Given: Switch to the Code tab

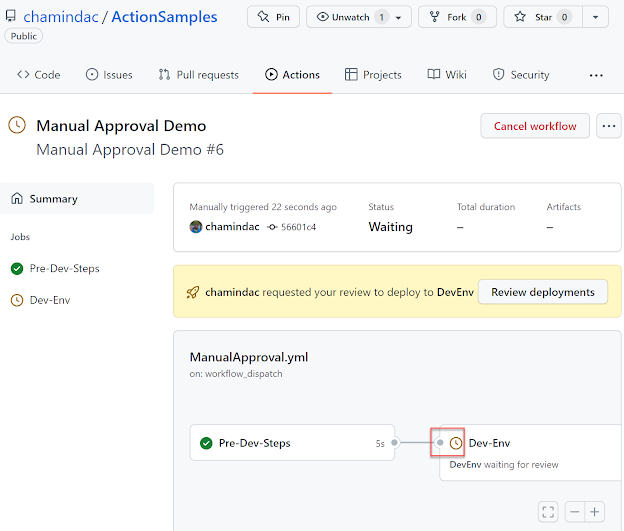Looking at the screenshot, I should coord(39,75).
